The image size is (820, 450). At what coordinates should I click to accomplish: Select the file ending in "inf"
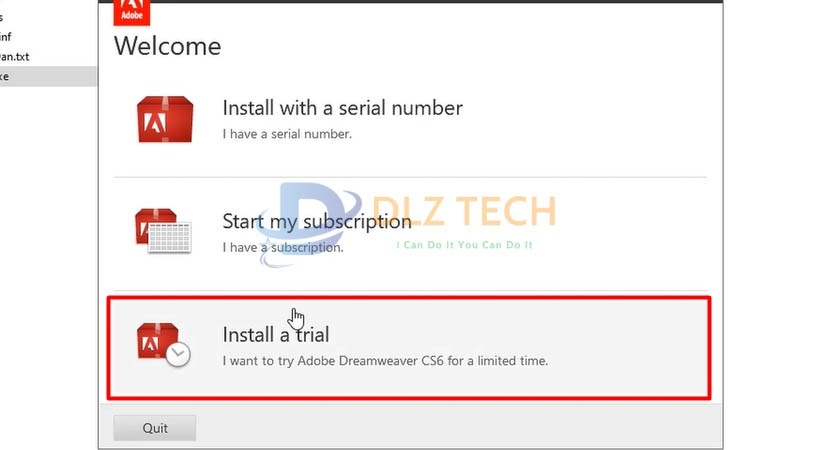[x=5, y=38]
